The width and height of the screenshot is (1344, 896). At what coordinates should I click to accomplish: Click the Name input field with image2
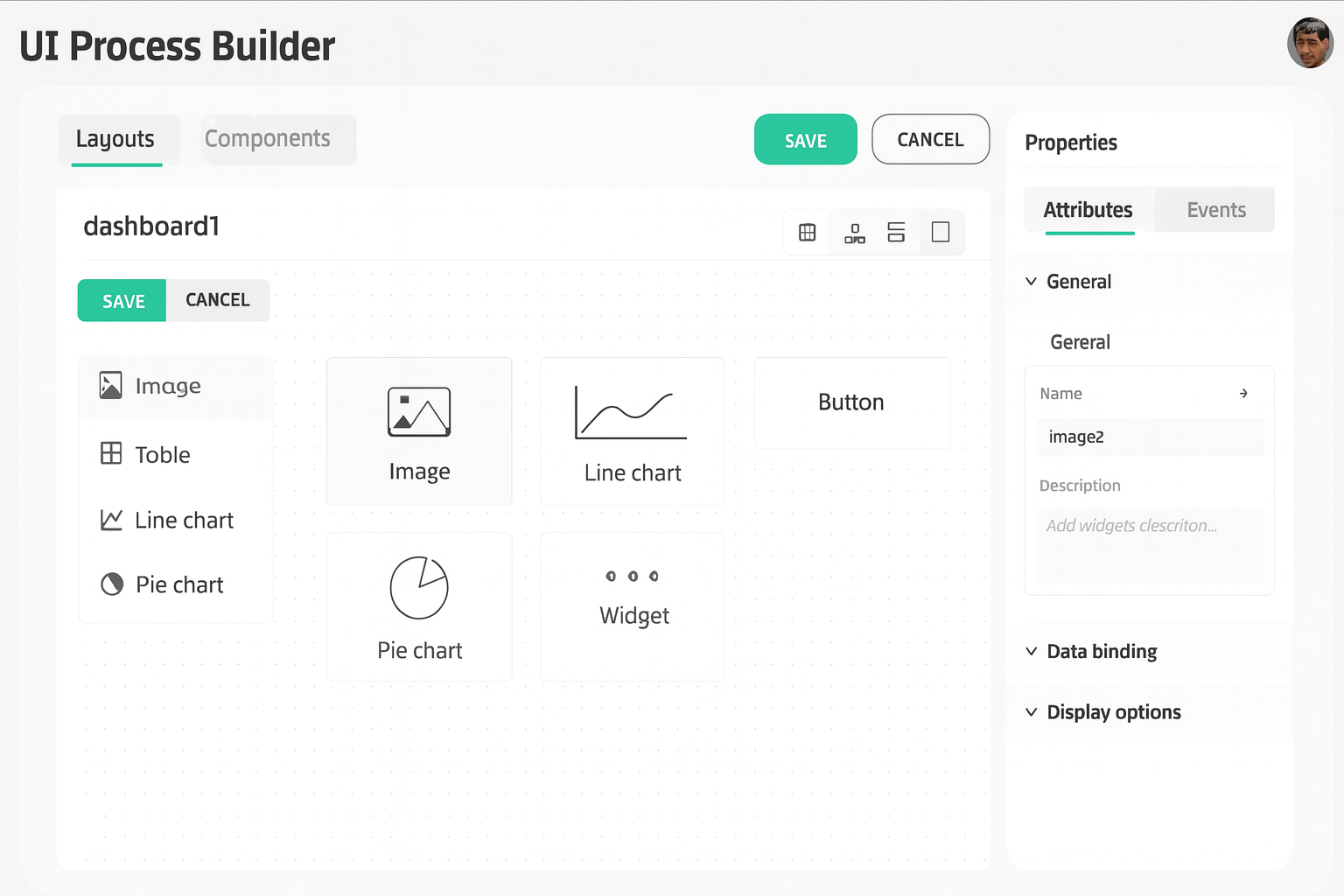point(1149,437)
